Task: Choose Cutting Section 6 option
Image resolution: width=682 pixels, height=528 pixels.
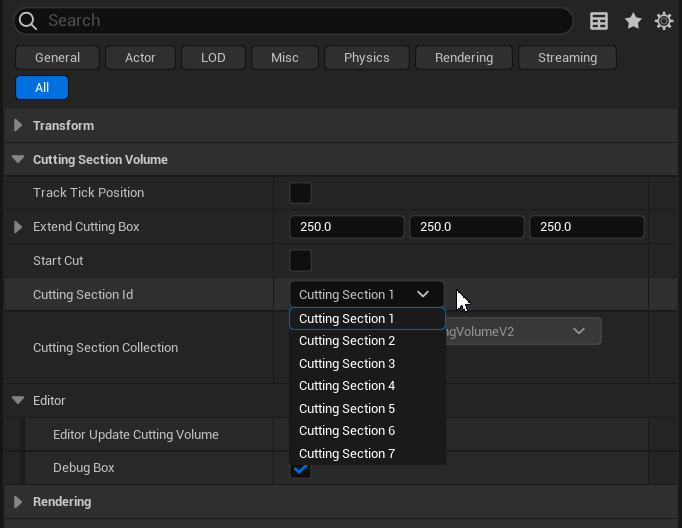Action: tap(347, 431)
